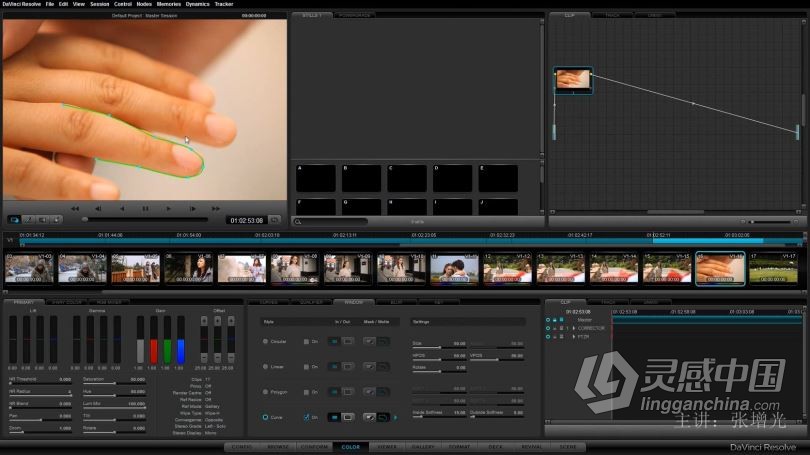
Task: Click Circular window Out icon
Action: [348, 341]
